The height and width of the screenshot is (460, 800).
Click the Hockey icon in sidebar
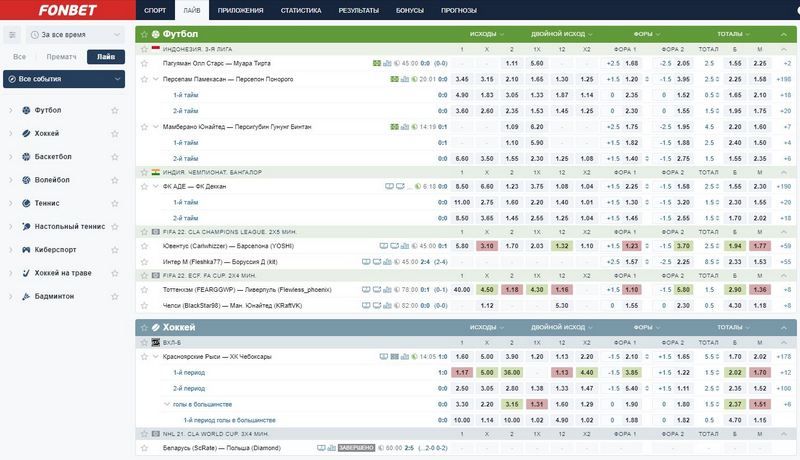(x=26, y=133)
